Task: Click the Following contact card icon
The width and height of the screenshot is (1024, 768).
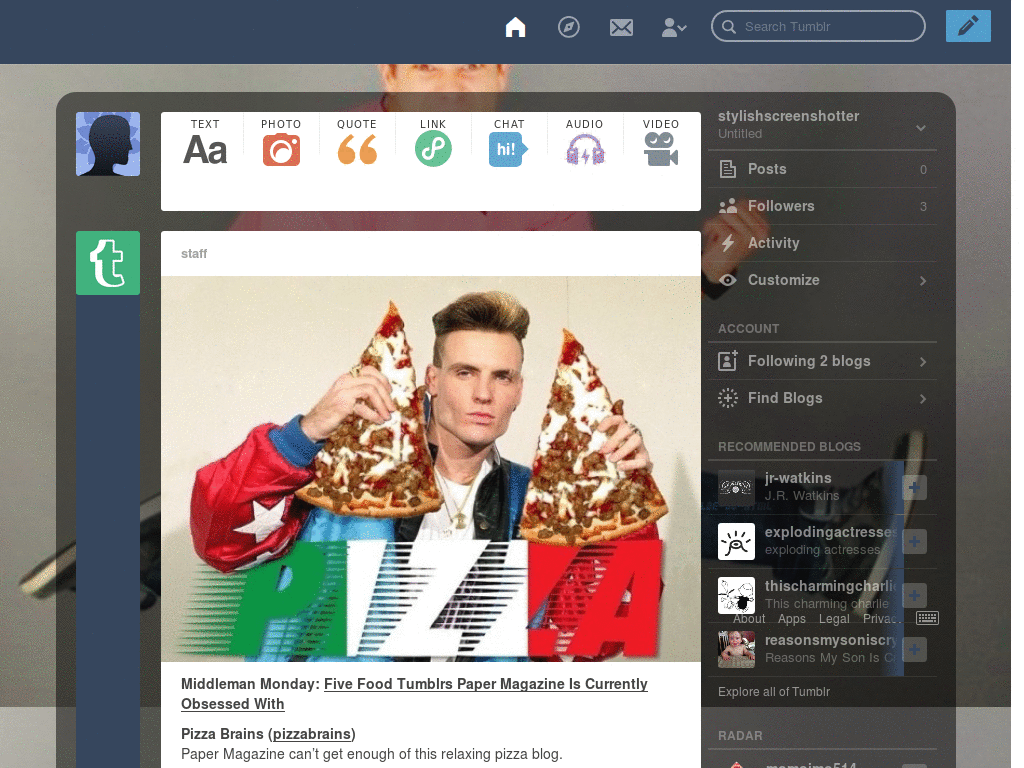Action: (728, 360)
